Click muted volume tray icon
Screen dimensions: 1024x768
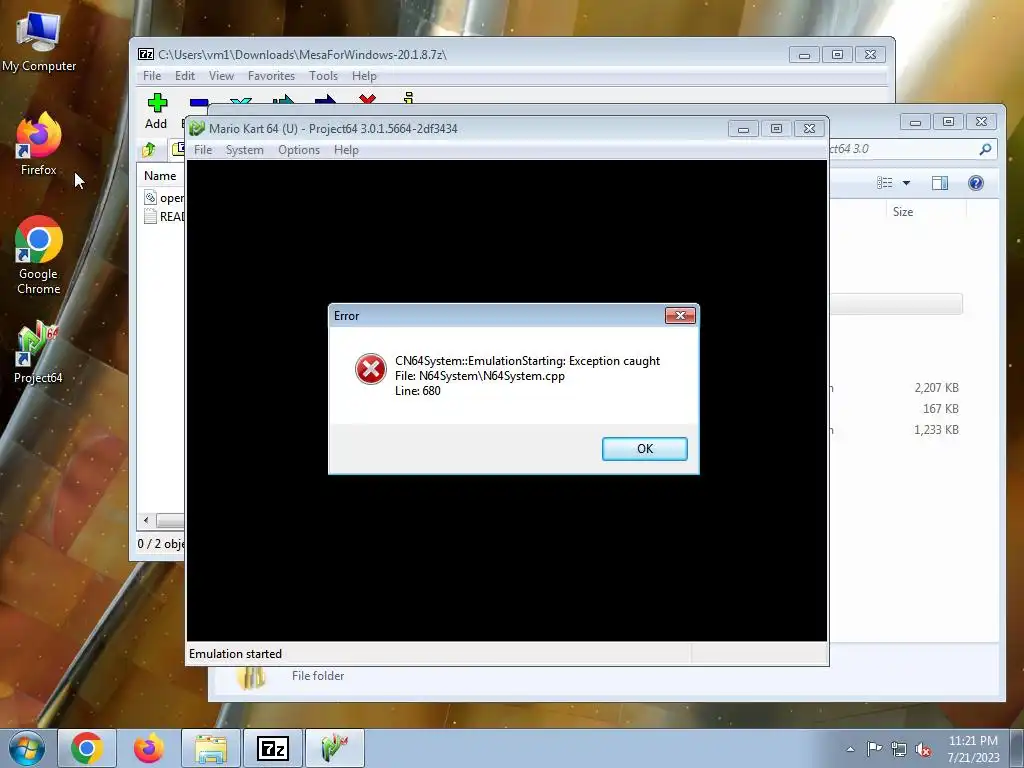pyautogui.click(x=923, y=750)
